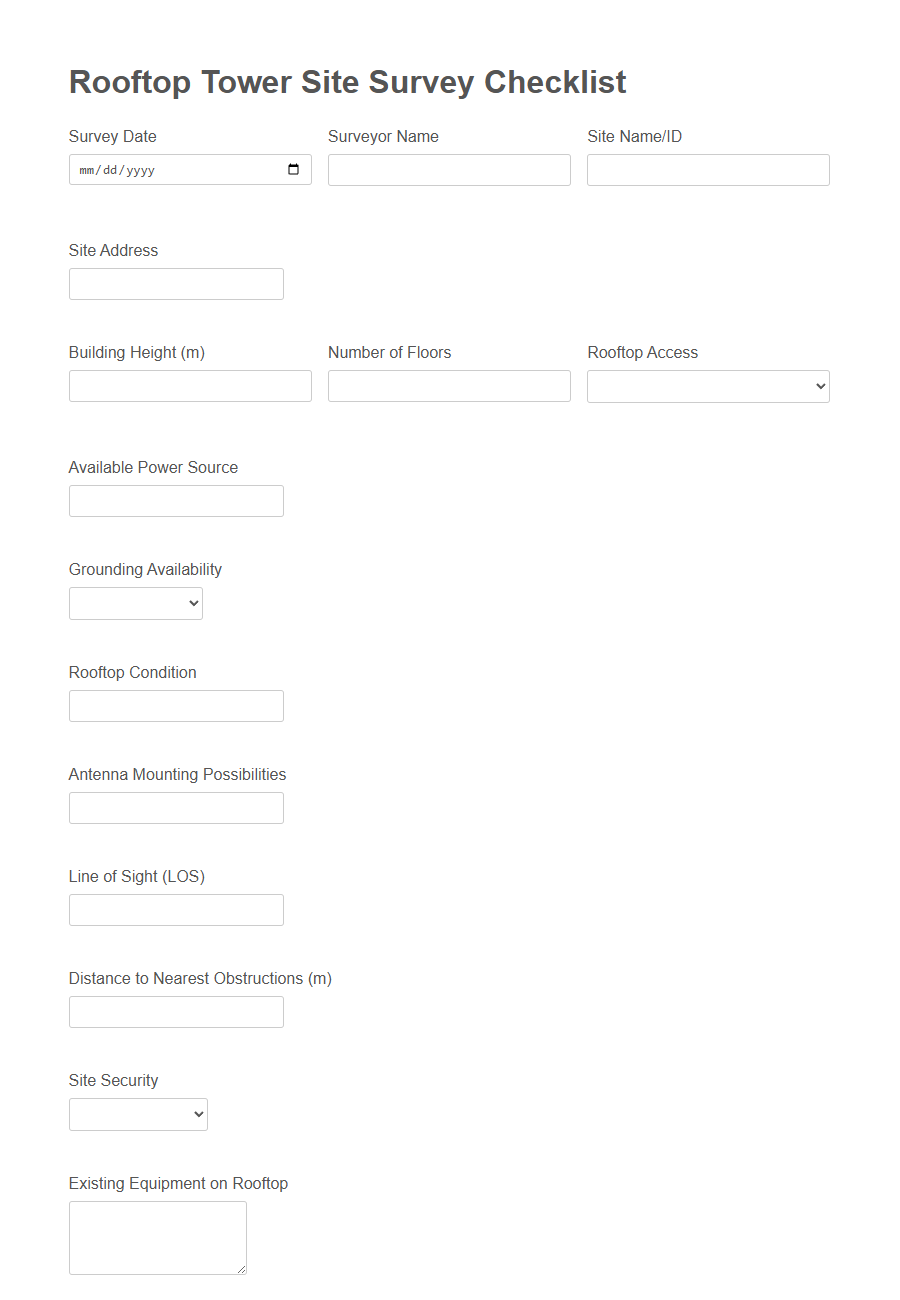Click the Site Security label
The width and height of the screenshot is (900, 1300).
tap(113, 1080)
